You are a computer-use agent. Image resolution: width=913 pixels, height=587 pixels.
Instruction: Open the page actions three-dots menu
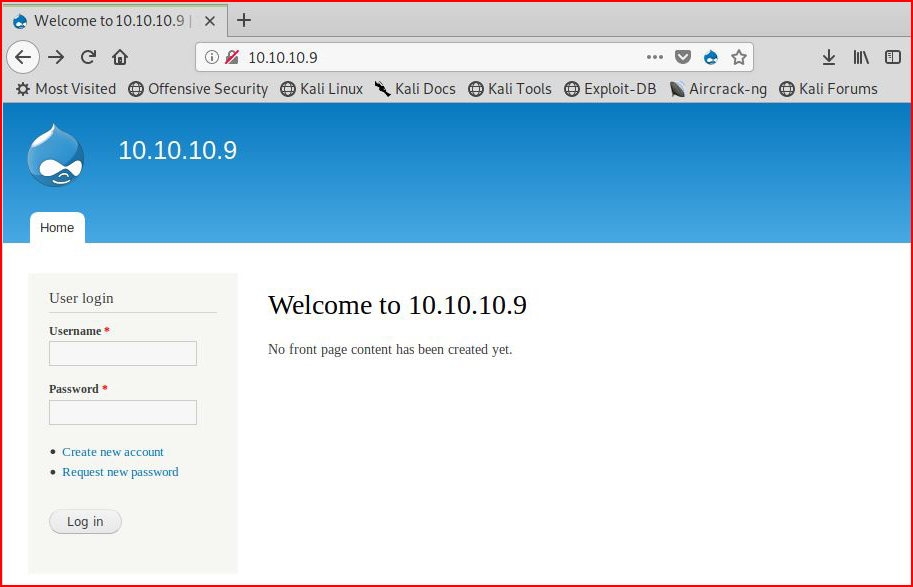(x=654, y=57)
